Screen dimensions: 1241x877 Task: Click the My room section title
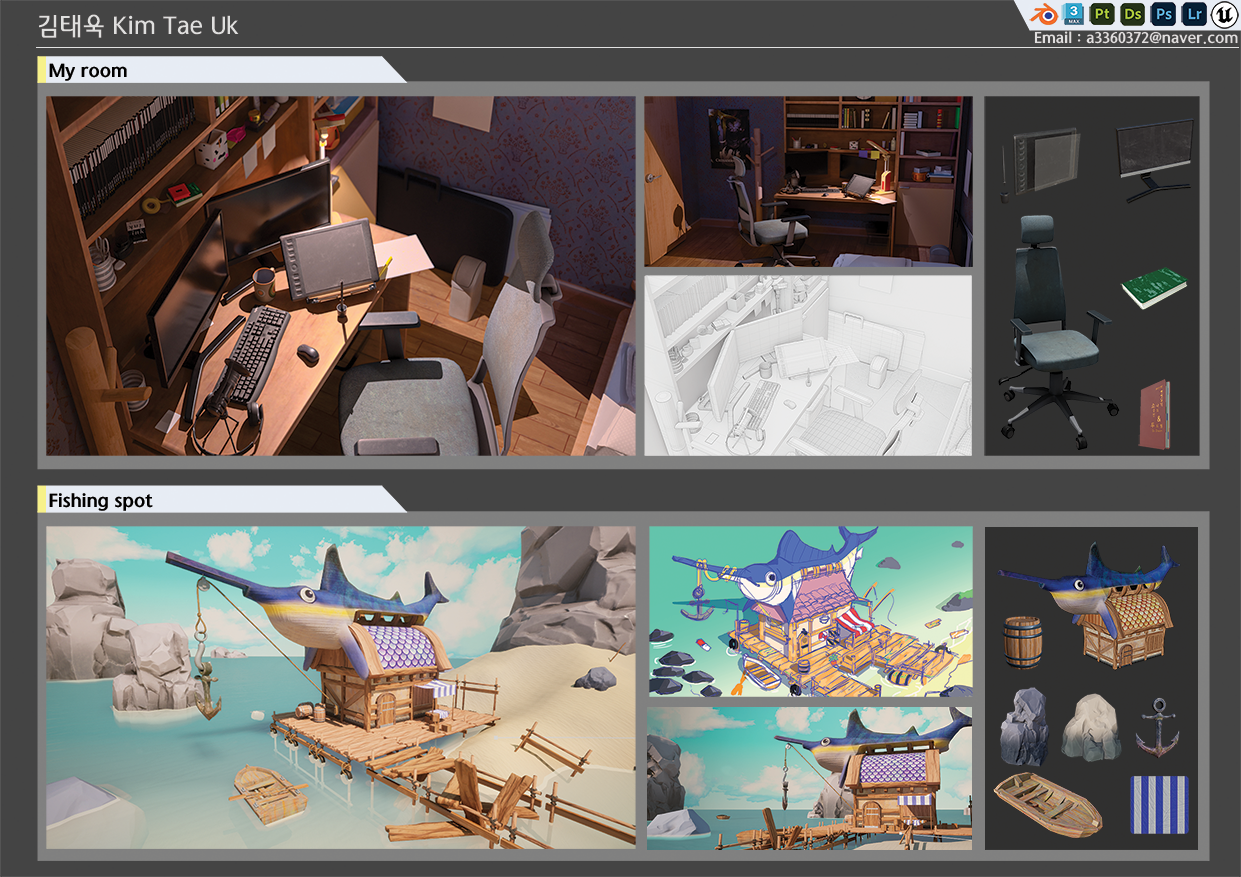(x=88, y=71)
